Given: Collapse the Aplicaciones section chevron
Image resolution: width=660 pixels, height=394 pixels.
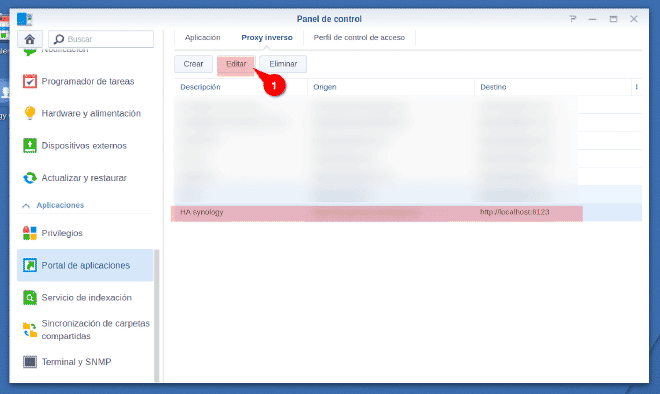Looking at the screenshot, I should pos(26,205).
